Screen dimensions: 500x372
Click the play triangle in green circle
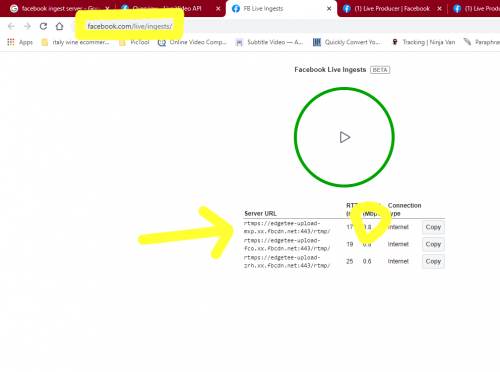click(345, 137)
